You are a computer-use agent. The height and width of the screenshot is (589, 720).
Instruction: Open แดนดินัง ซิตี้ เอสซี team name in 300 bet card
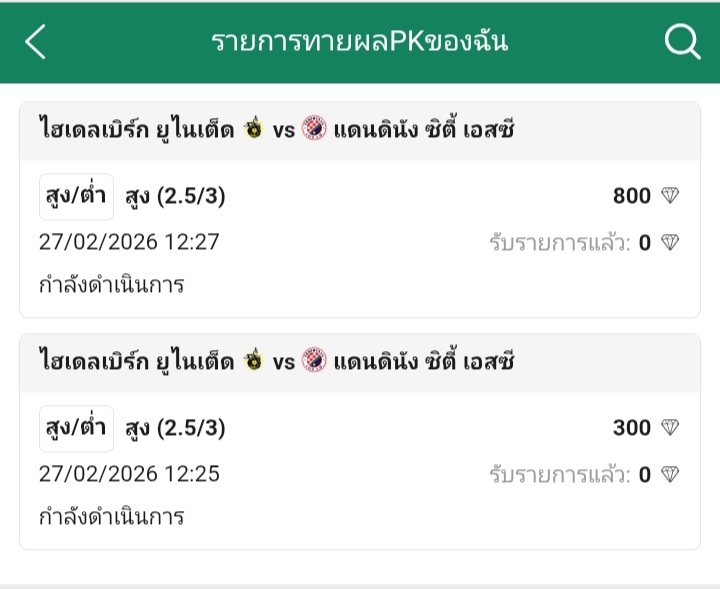click(x=424, y=361)
